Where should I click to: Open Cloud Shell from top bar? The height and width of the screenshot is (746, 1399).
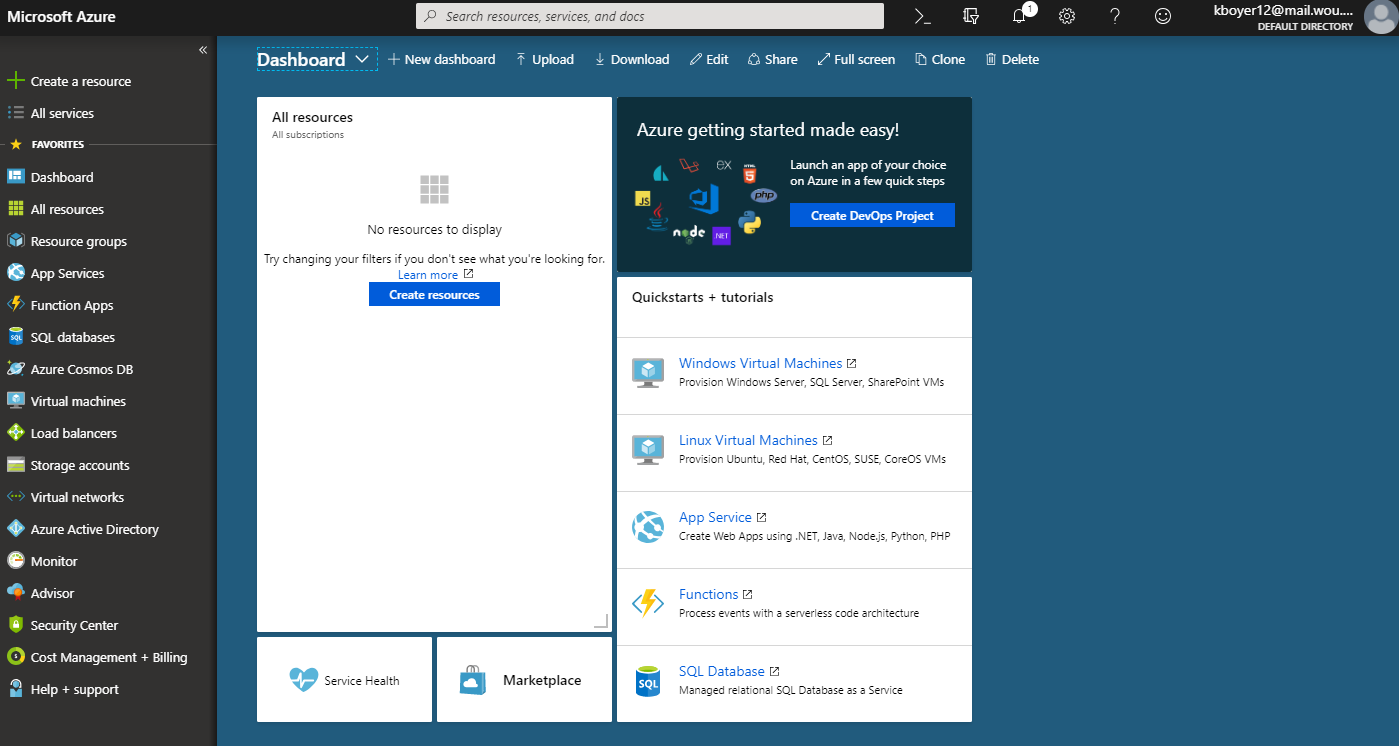pyautogui.click(x=923, y=16)
